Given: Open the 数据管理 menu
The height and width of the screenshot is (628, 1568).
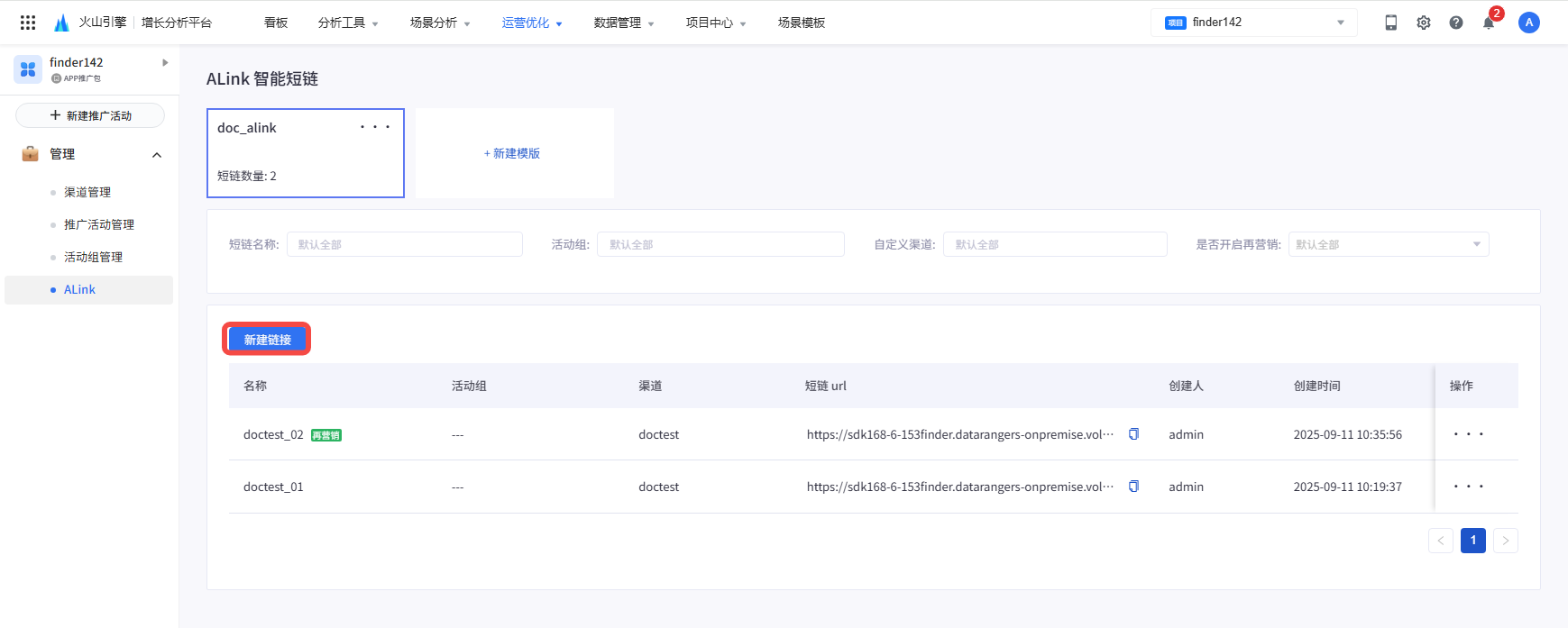Looking at the screenshot, I should [624, 23].
